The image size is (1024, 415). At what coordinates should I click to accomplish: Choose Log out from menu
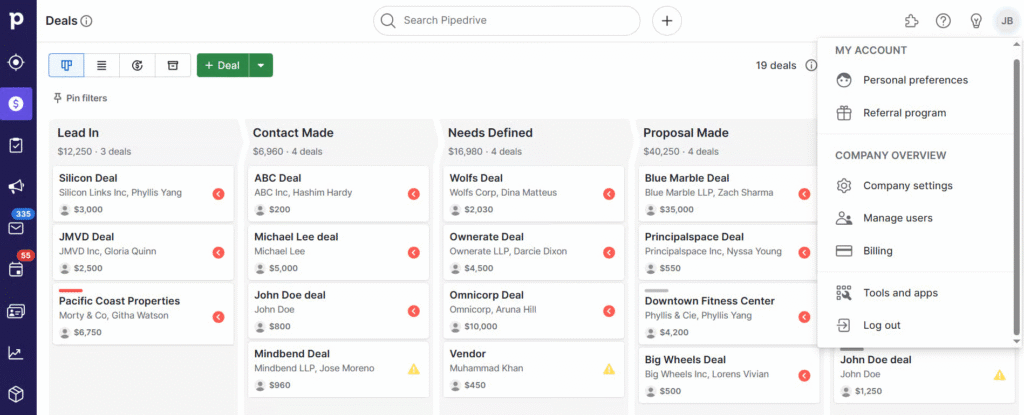(x=881, y=325)
